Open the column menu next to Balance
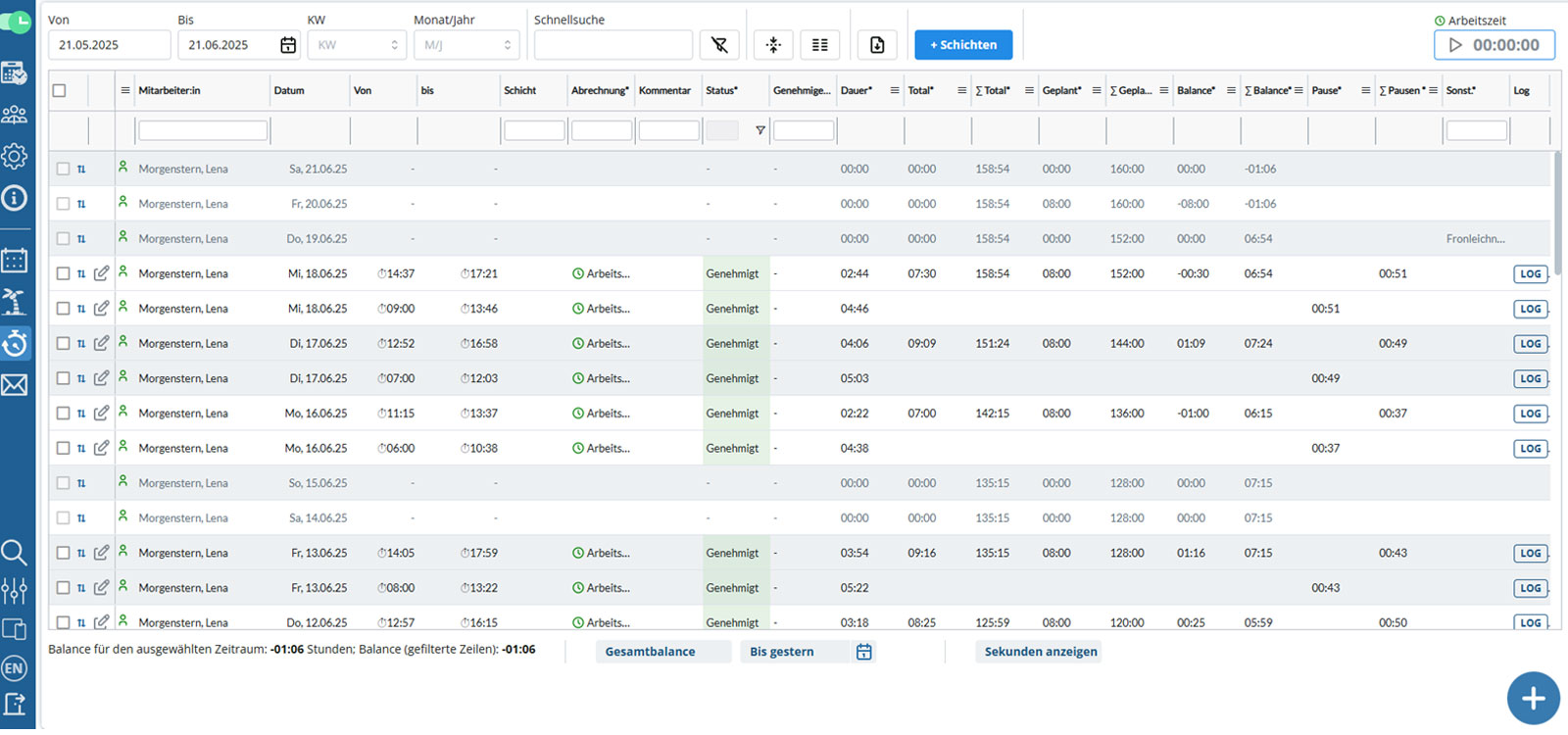 (x=1231, y=90)
